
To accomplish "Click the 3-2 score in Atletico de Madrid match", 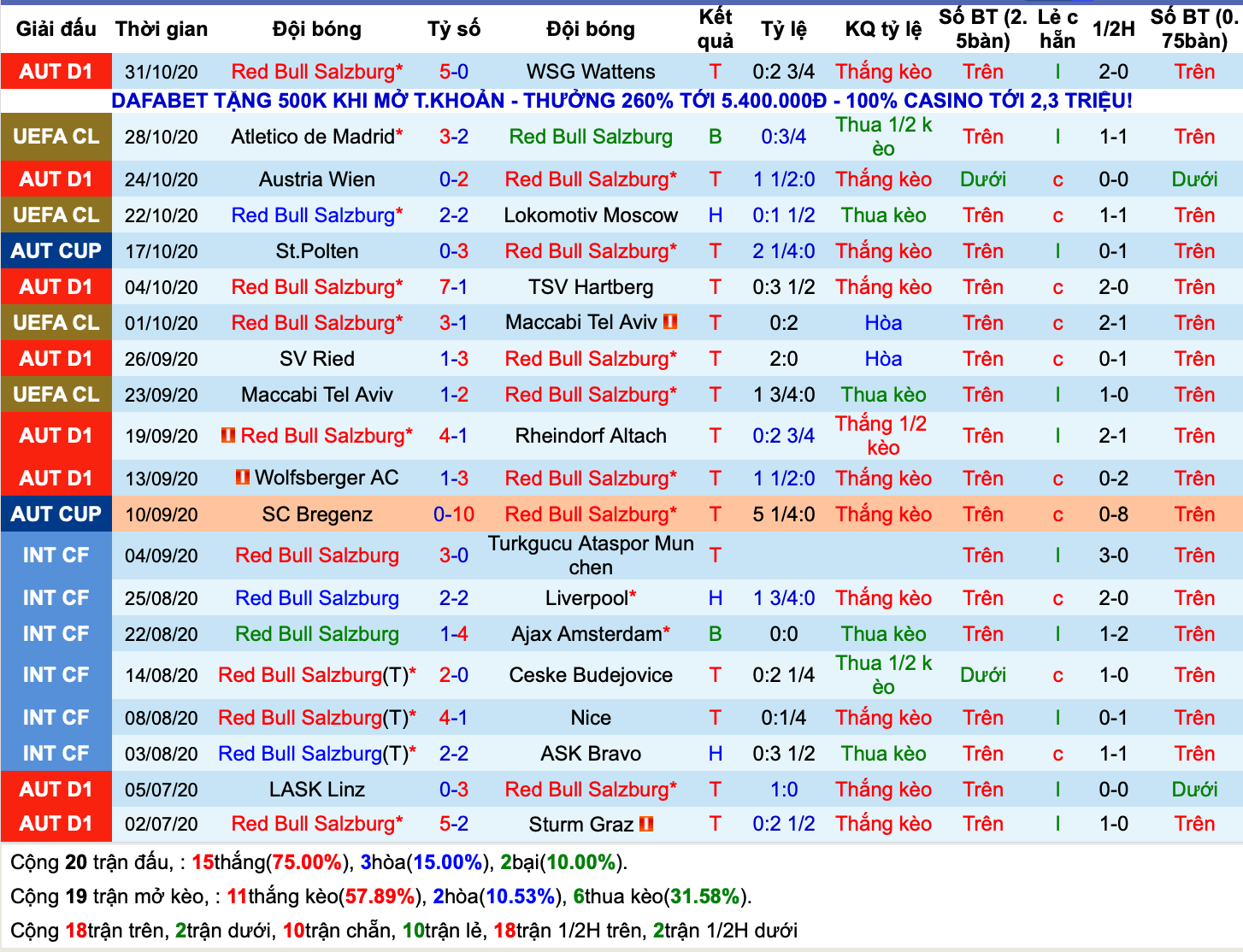I will click(454, 137).
